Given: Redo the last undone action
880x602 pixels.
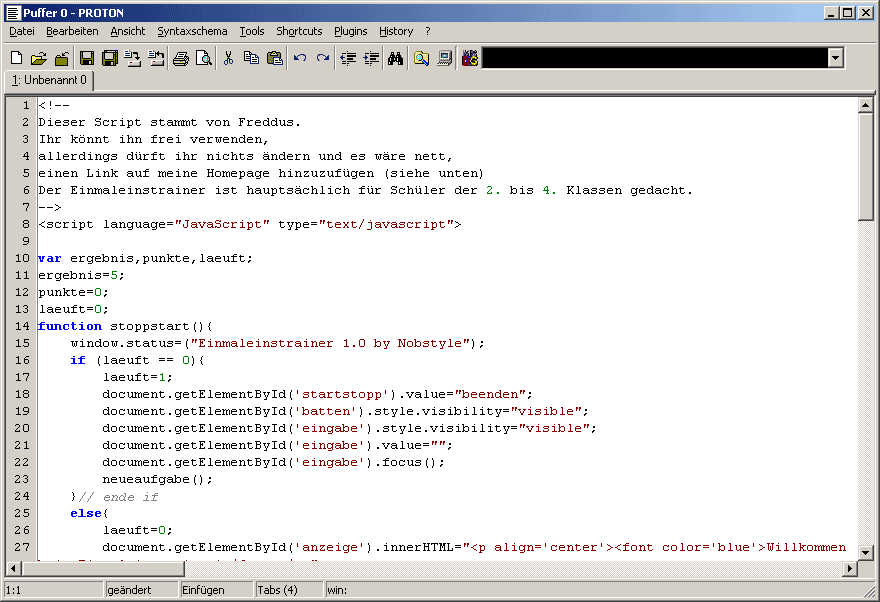Looking at the screenshot, I should click(x=323, y=59).
